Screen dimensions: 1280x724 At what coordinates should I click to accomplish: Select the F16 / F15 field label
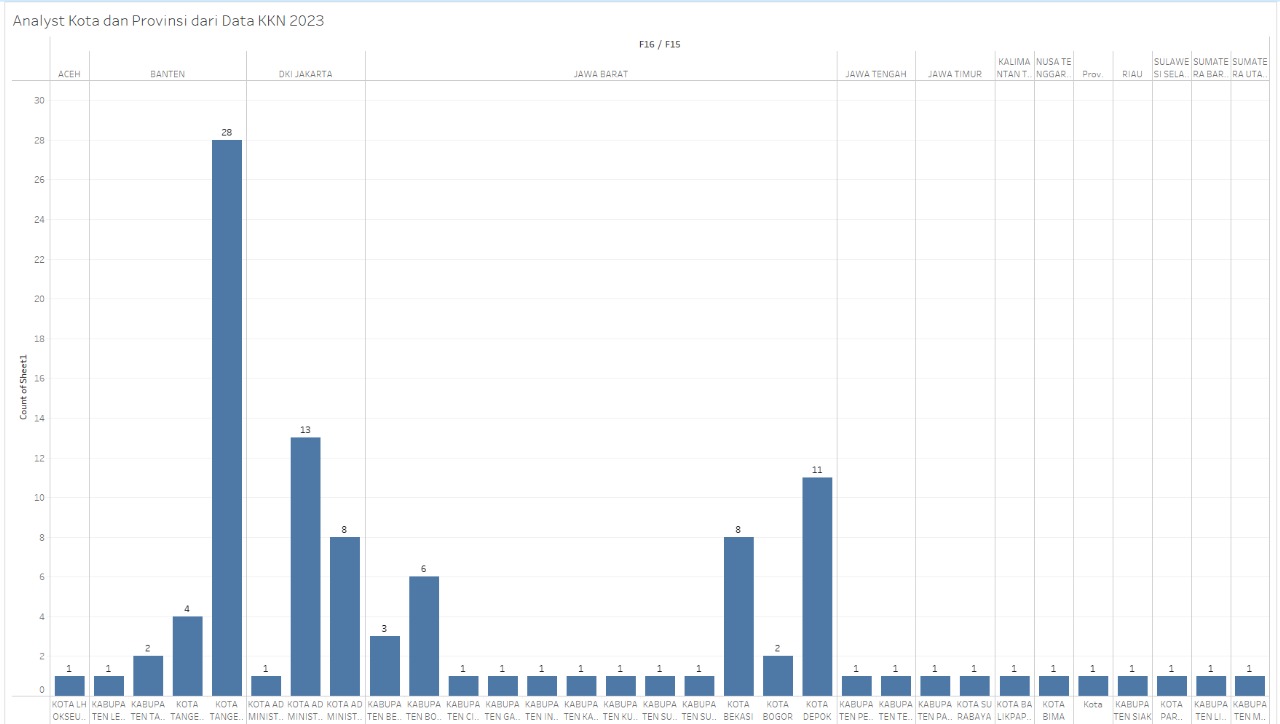click(659, 45)
